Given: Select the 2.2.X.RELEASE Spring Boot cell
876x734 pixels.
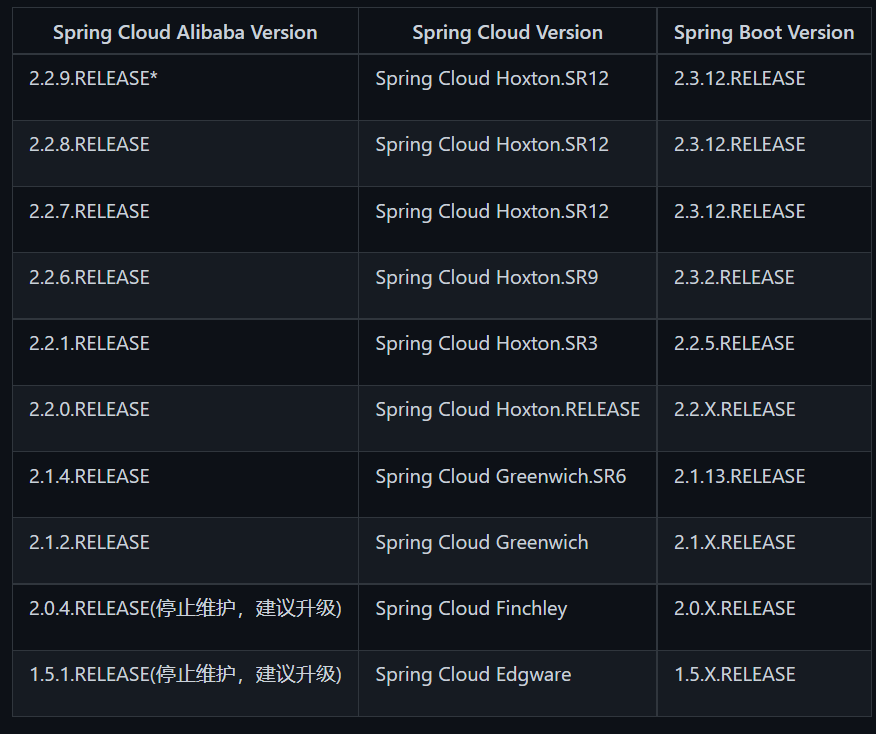Looking at the screenshot, I should pos(764,418).
